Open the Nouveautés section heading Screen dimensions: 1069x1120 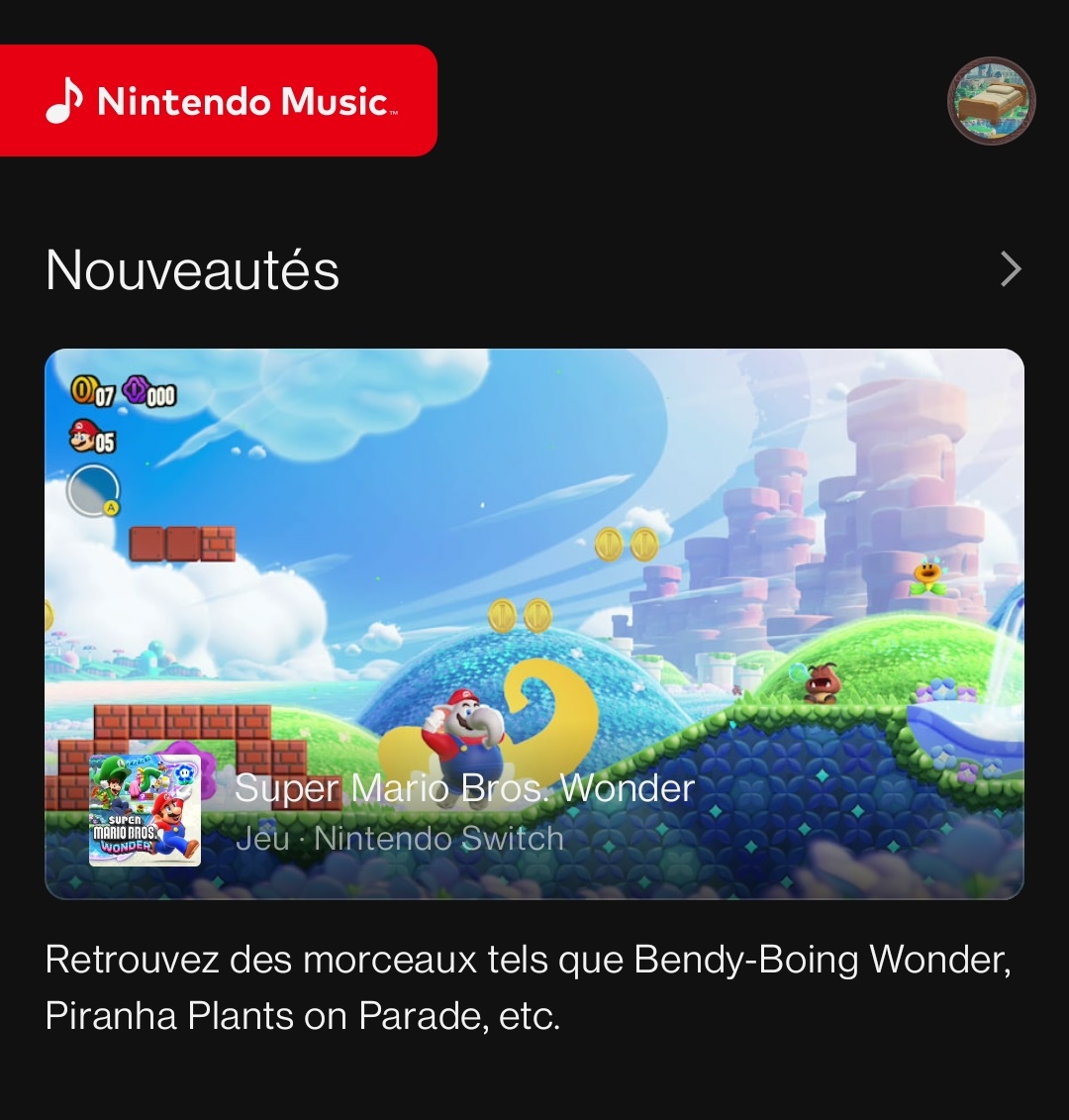pyautogui.click(x=192, y=270)
